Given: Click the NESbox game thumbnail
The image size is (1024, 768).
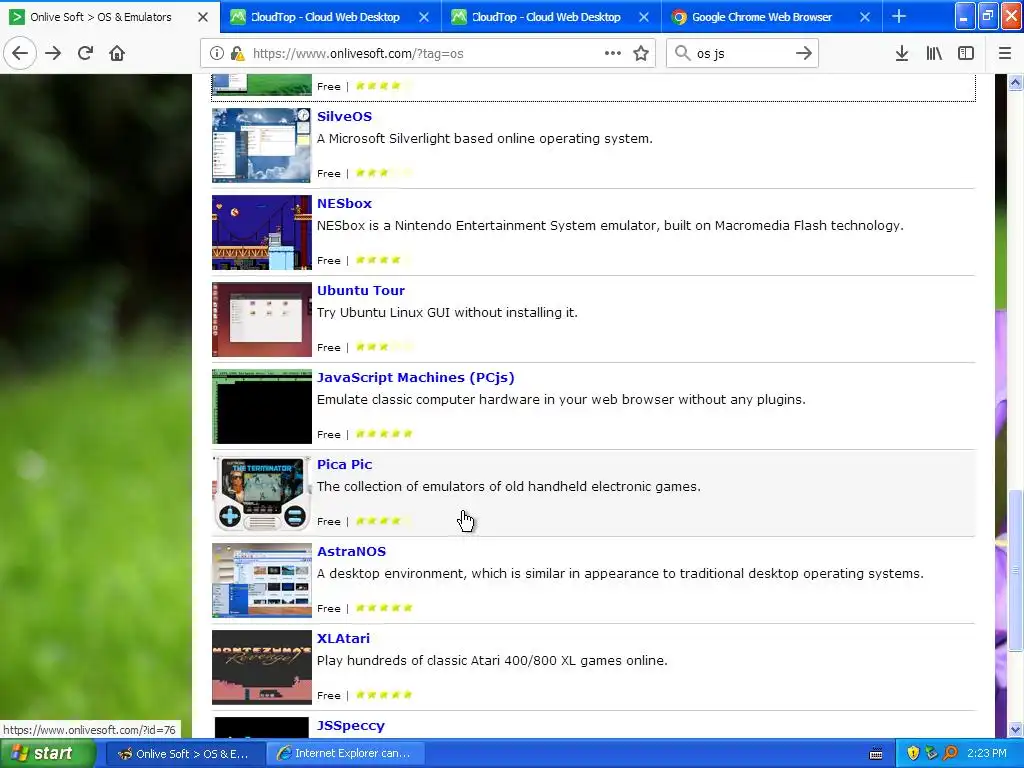Looking at the screenshot, I should point(262,232).
